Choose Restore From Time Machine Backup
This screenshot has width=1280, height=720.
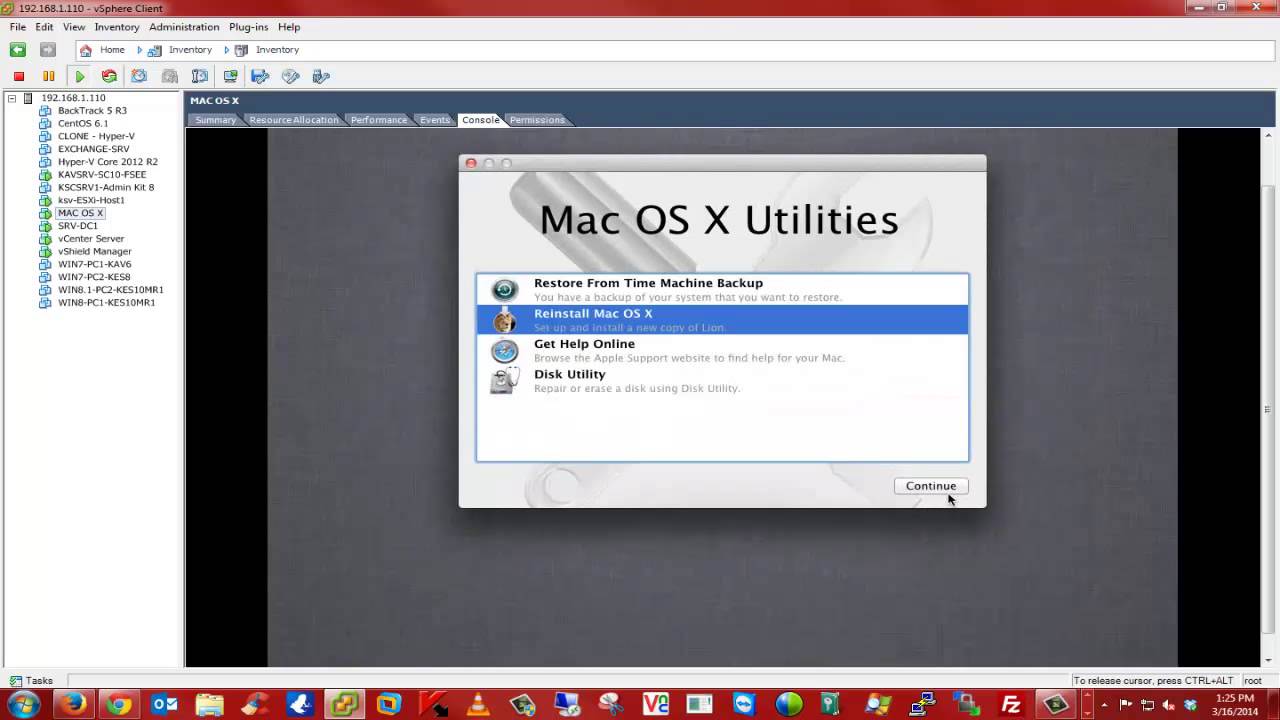coord(722,289)
